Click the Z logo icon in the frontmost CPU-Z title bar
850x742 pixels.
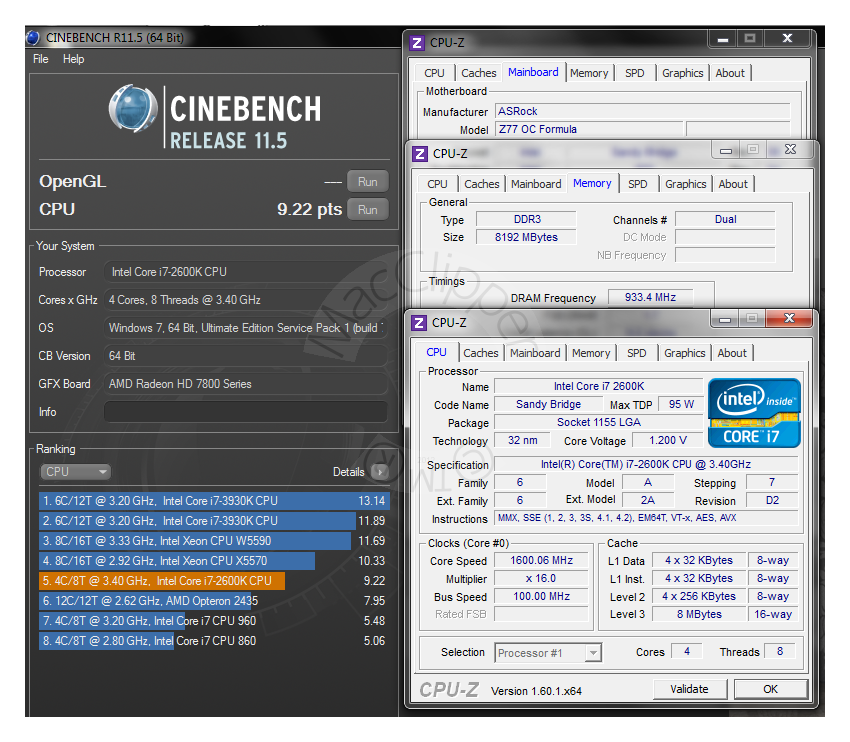pyautogui.click(x=417, y=322)
